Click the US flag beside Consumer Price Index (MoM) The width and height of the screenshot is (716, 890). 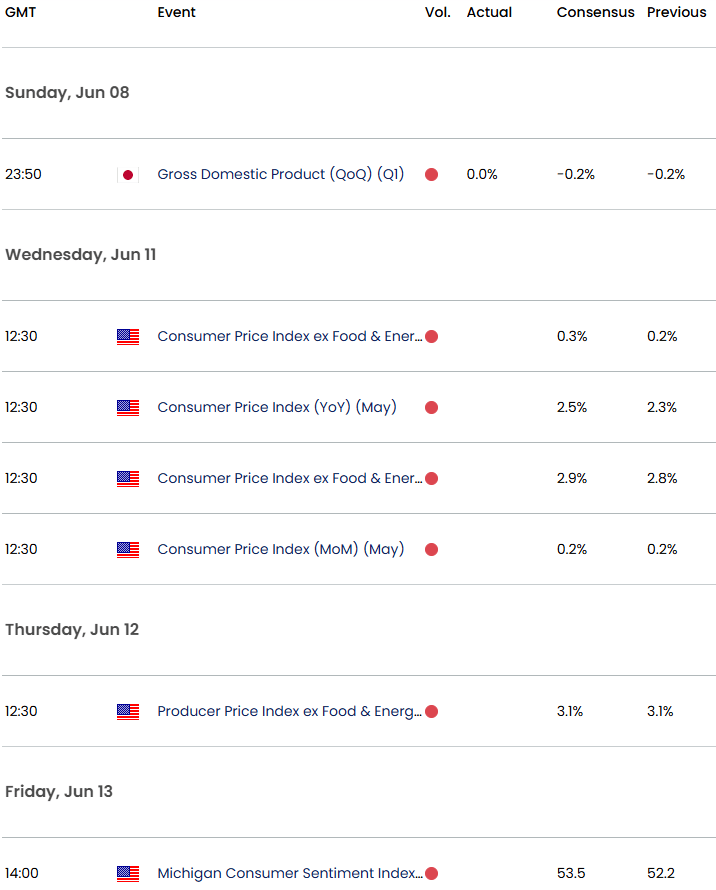(x=127, y=549)
